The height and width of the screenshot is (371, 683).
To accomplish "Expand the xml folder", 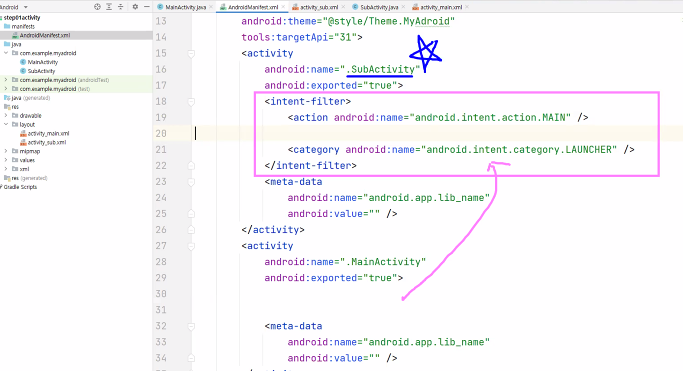I will click(6, 169).
